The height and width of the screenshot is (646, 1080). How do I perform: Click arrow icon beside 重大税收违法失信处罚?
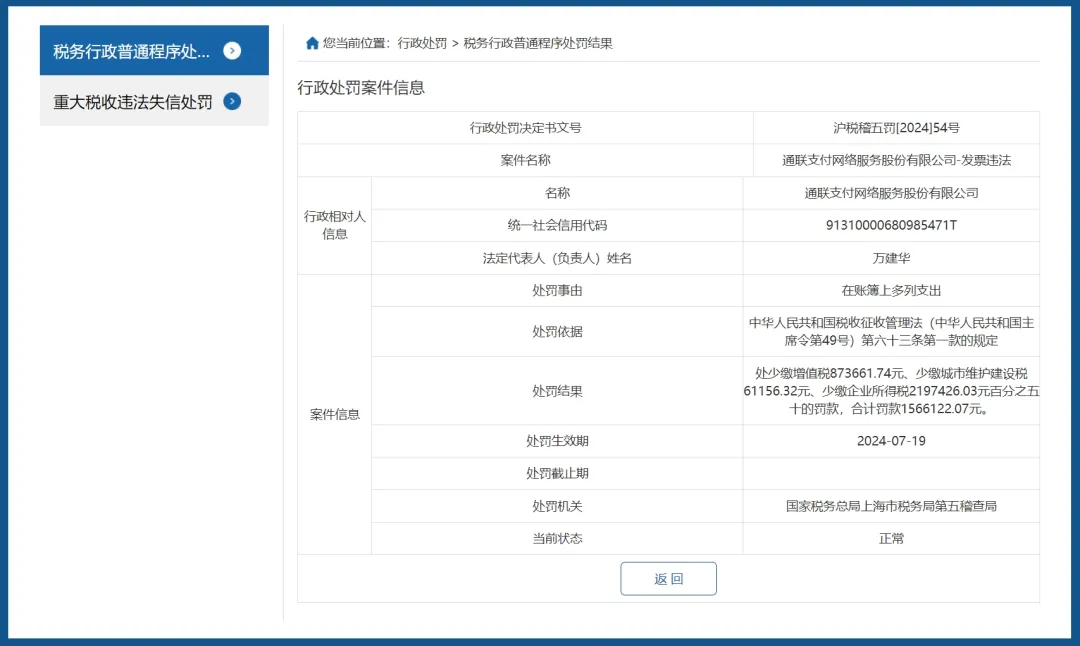(x=232, y=102)
